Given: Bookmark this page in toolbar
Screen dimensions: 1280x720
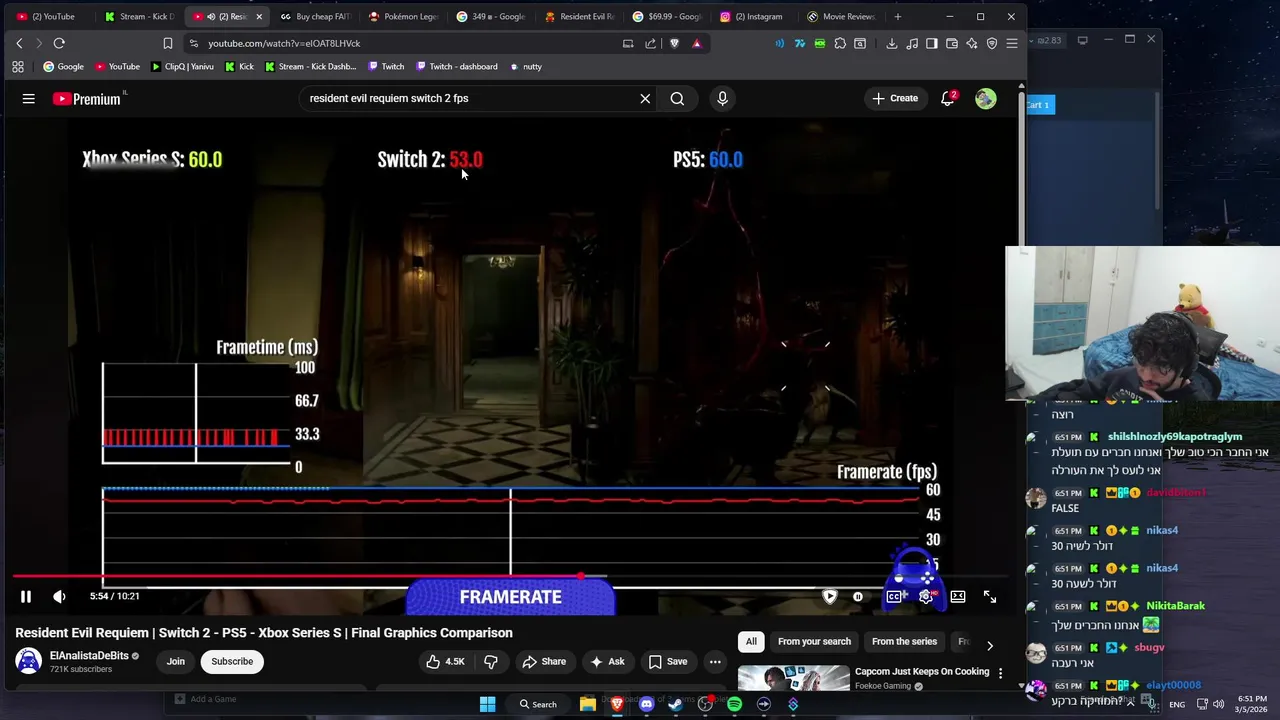Looking at the screenshot, I should point(168,43).
